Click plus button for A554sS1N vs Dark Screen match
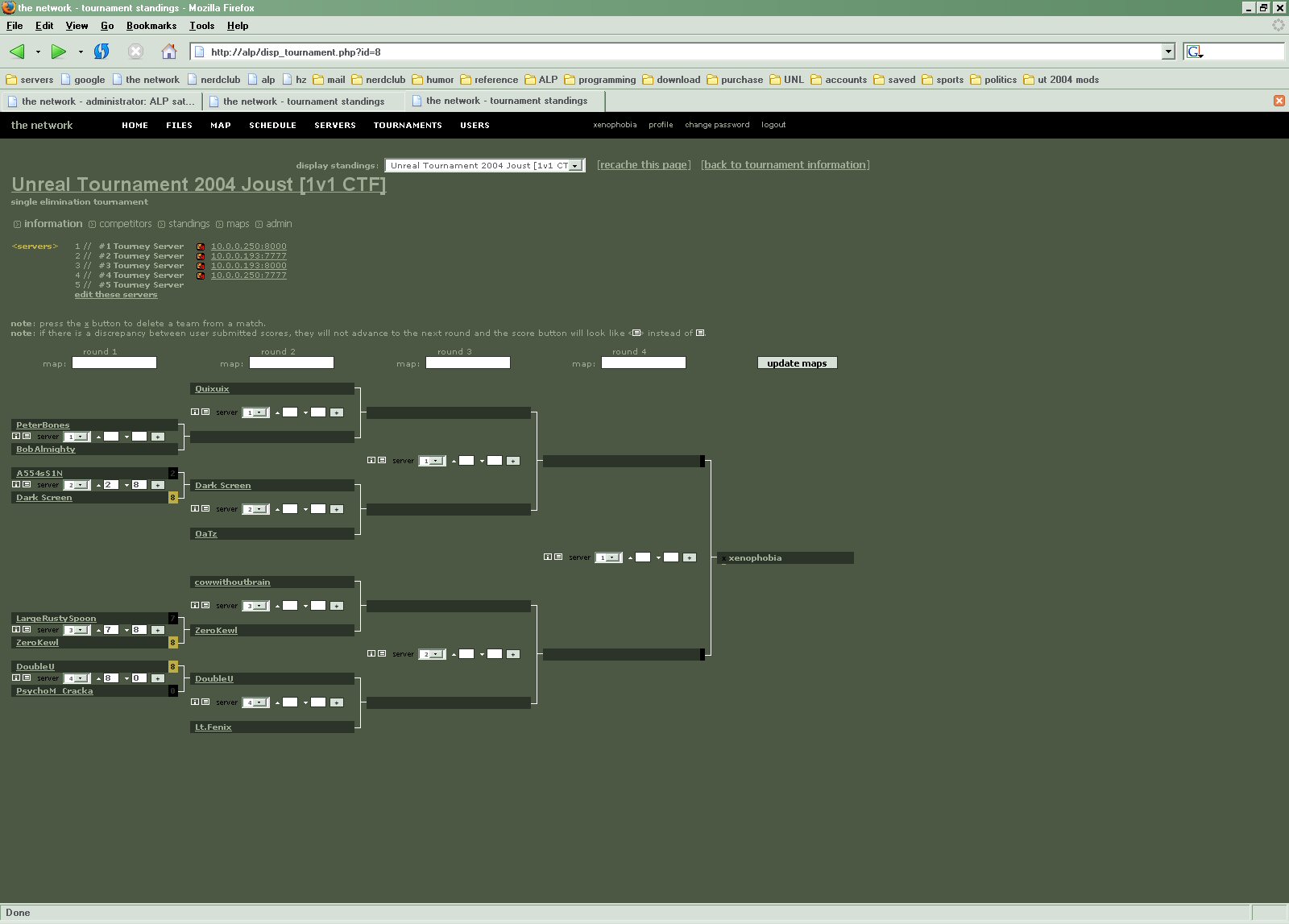The width and height of the screenshot is (1289, 924). (158, 485)
